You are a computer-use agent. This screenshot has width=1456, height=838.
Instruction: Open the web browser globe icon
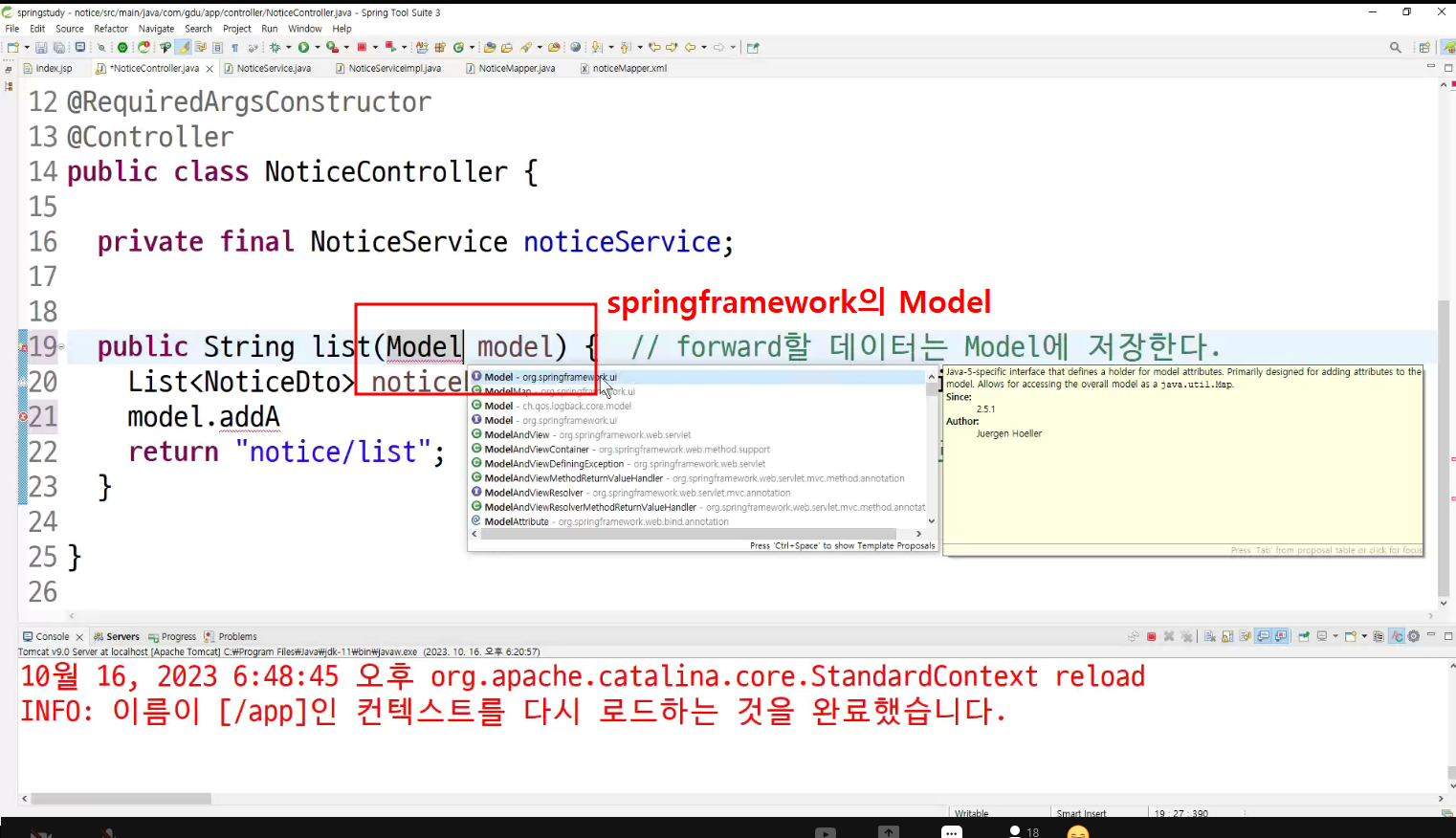pos(576,47)
